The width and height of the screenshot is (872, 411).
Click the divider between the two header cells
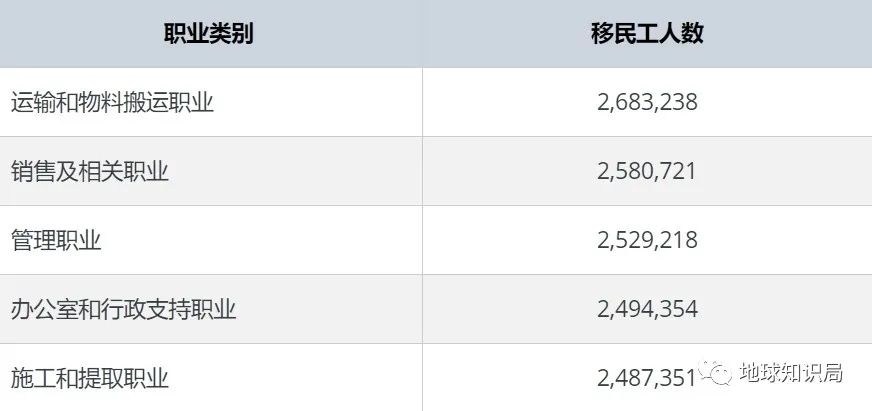point(422,33)
